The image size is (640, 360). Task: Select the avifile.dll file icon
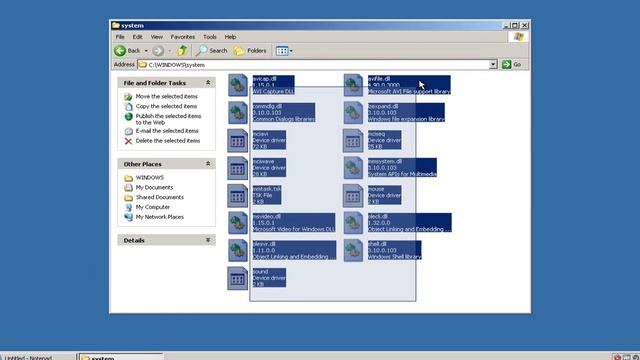click(353, 85)
